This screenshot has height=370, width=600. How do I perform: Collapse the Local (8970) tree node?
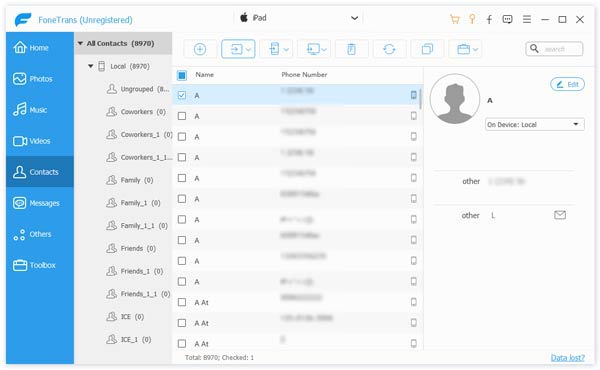(91, 66)
